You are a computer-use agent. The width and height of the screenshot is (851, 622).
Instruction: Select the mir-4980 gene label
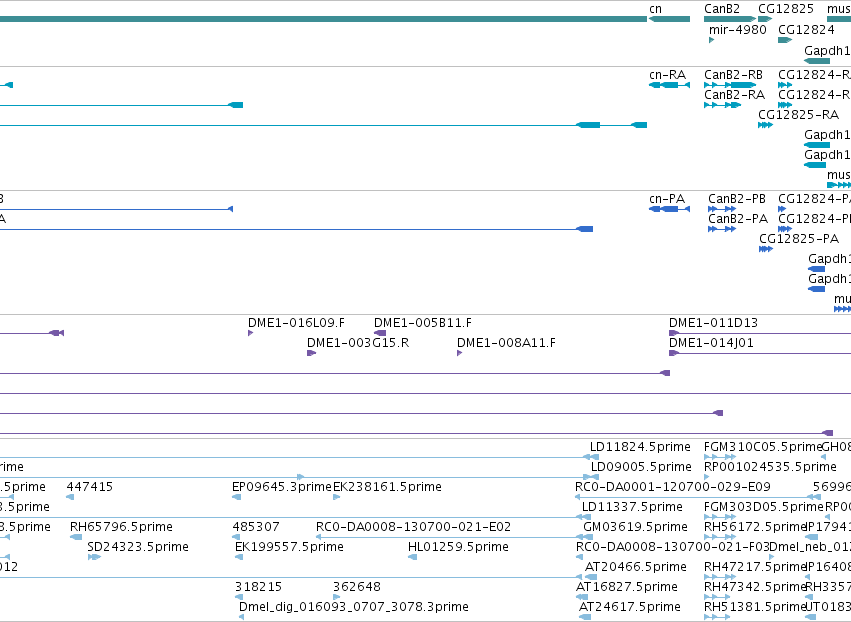(x=738, y=29)
